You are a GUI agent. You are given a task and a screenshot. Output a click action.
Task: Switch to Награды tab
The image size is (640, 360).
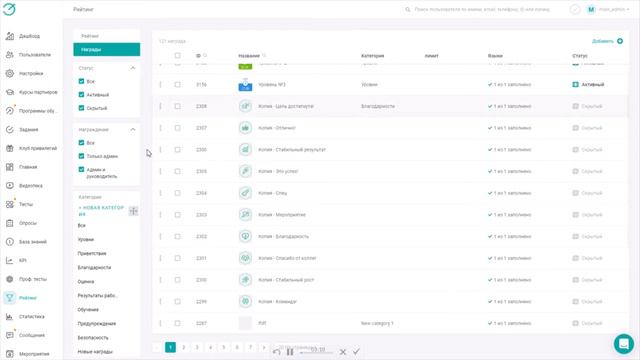click(x=107, y=49)
